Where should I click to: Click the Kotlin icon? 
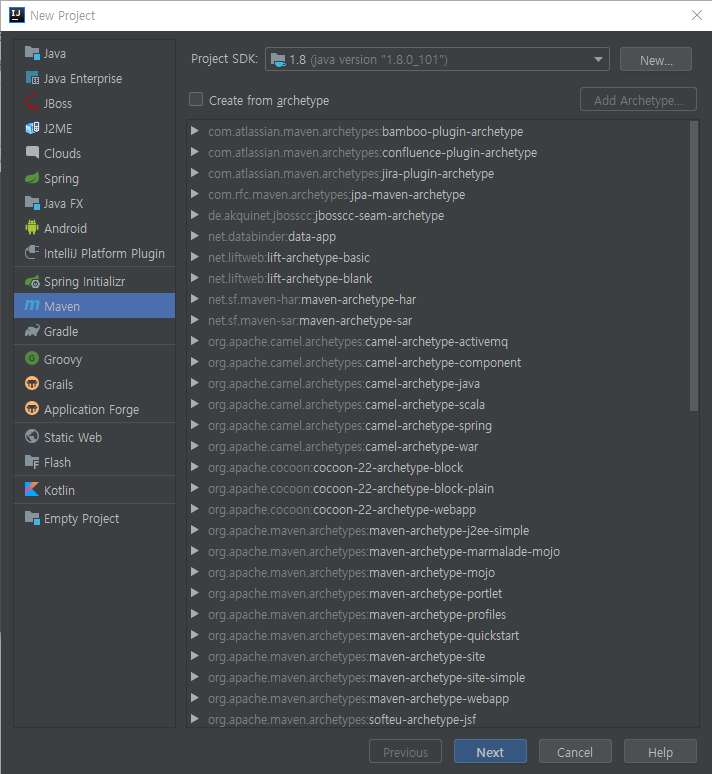32,490
